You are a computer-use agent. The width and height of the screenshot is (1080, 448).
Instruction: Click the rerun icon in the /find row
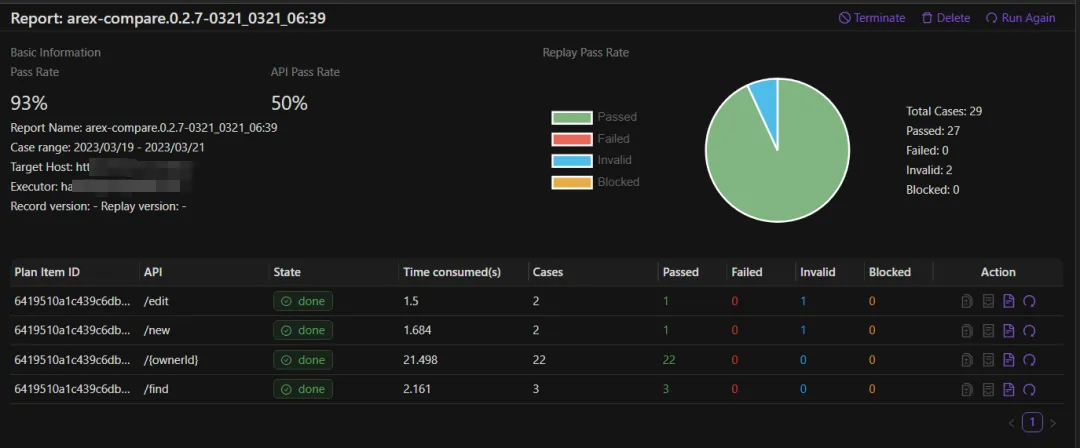[x=1030, y=389]
